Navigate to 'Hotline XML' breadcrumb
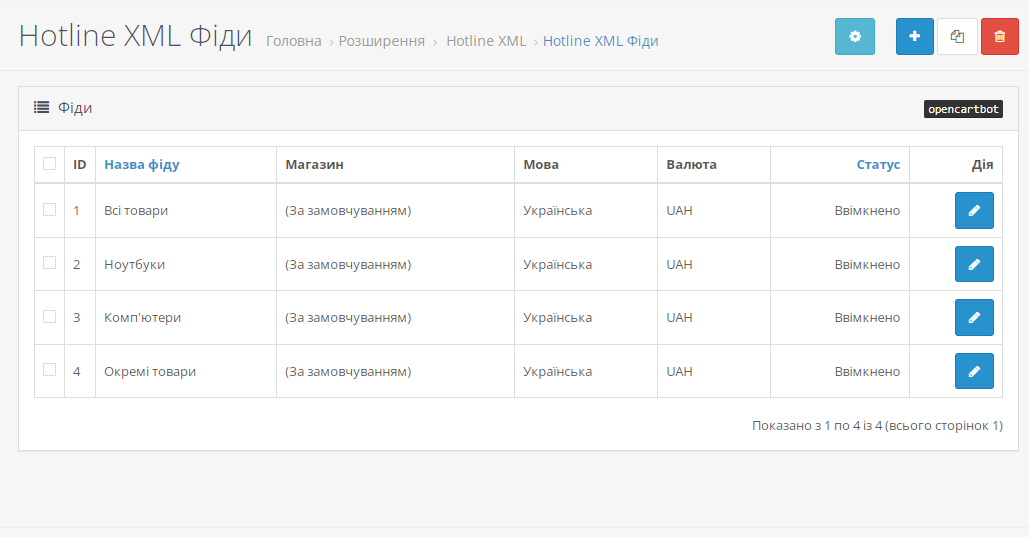The image size is (1029, 537). point(486,41)
